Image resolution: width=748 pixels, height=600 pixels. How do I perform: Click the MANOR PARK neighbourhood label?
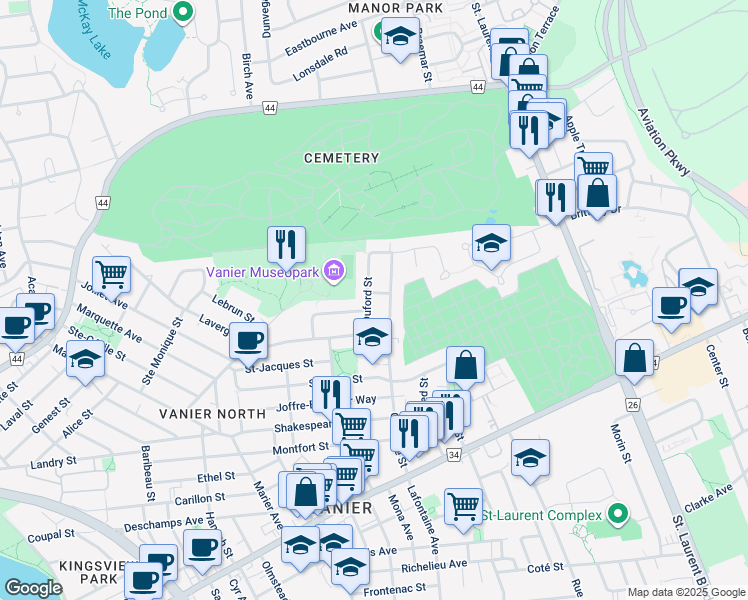pos(396,8)
